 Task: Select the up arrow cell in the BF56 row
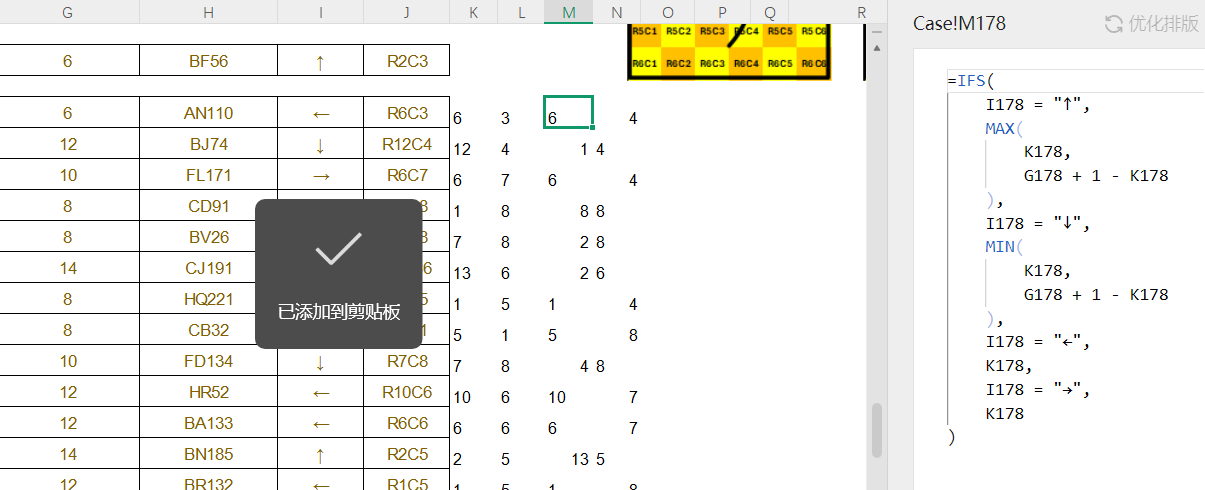320,61
